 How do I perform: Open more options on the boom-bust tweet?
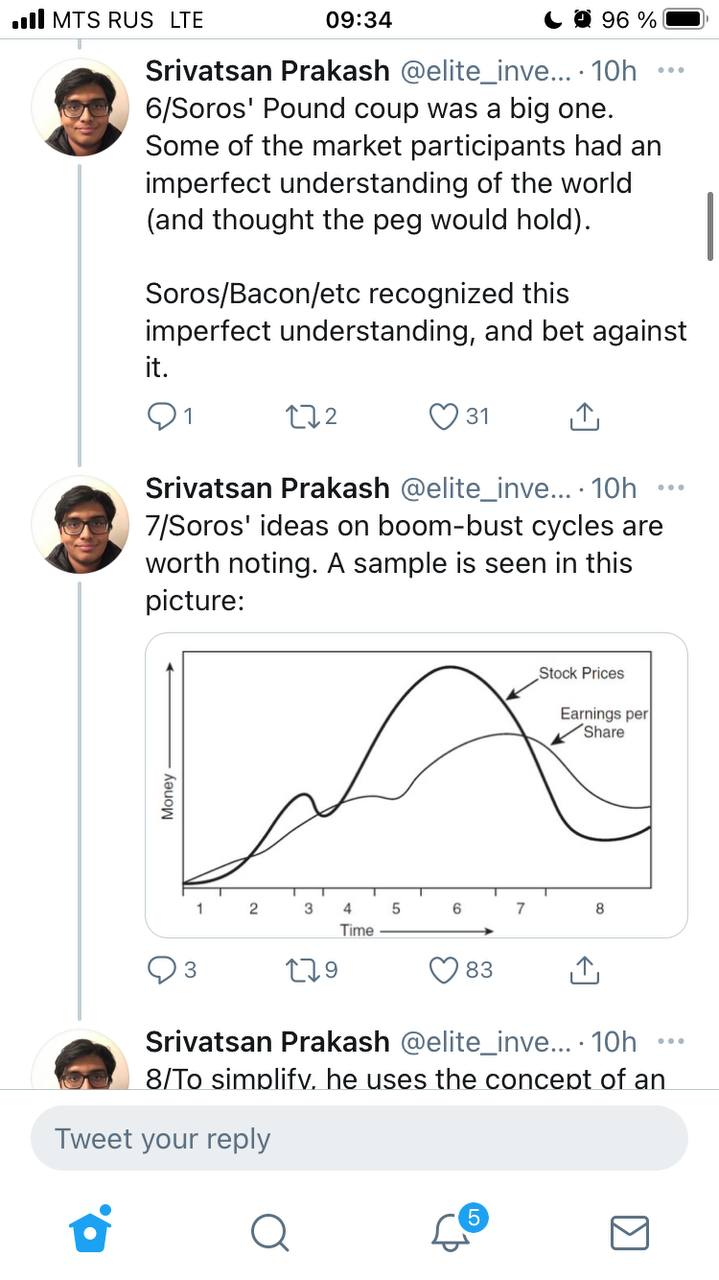coord(671,487)
